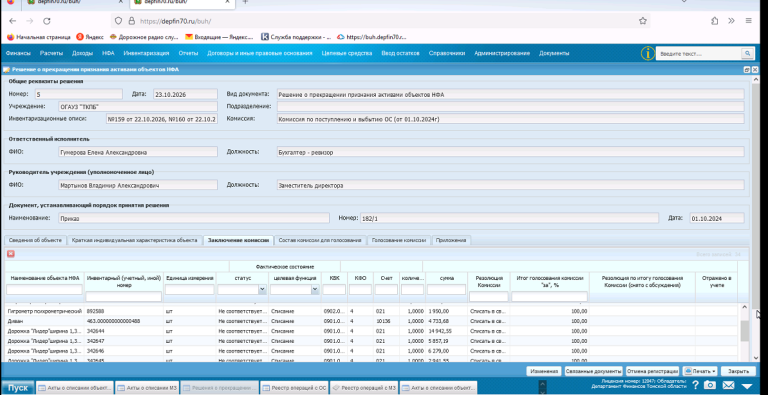This screenshot has height=395, width=768.
Task: Click the red clear-filter icon above table
Action: [11, 254]
